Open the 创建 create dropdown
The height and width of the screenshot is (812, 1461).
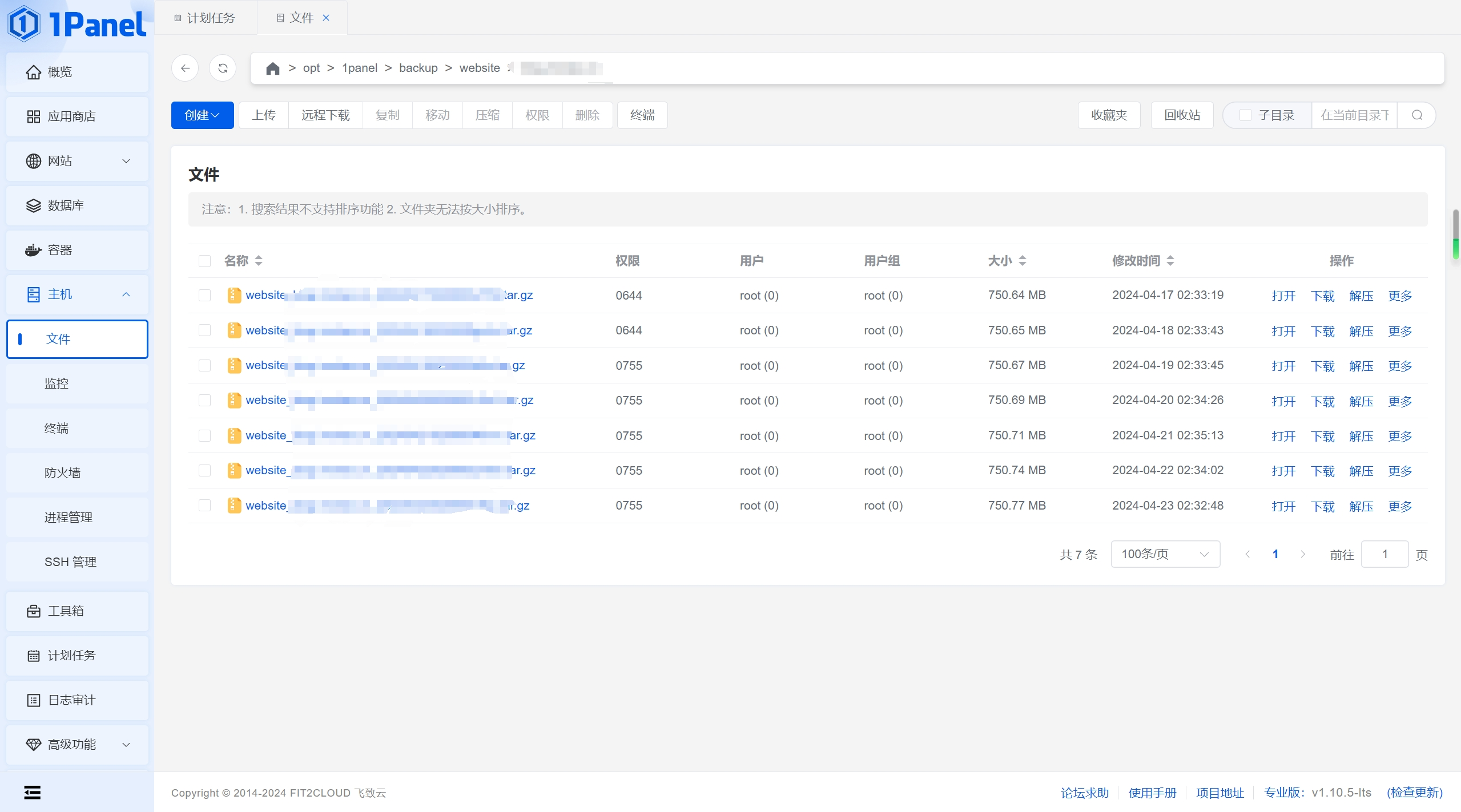coord(202,115)
